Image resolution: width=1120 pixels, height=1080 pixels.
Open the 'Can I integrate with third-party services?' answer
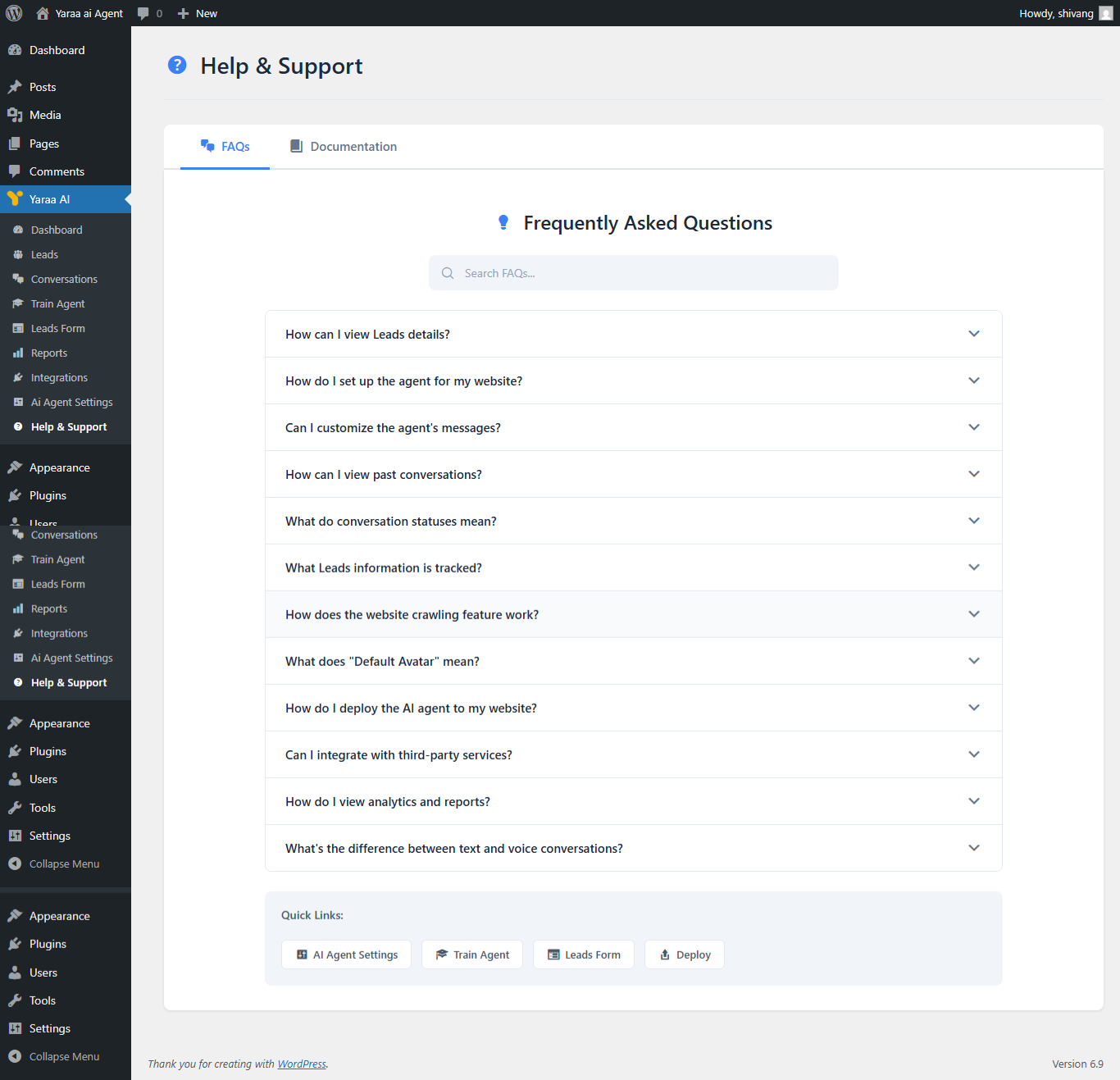(x=633, y=754)
